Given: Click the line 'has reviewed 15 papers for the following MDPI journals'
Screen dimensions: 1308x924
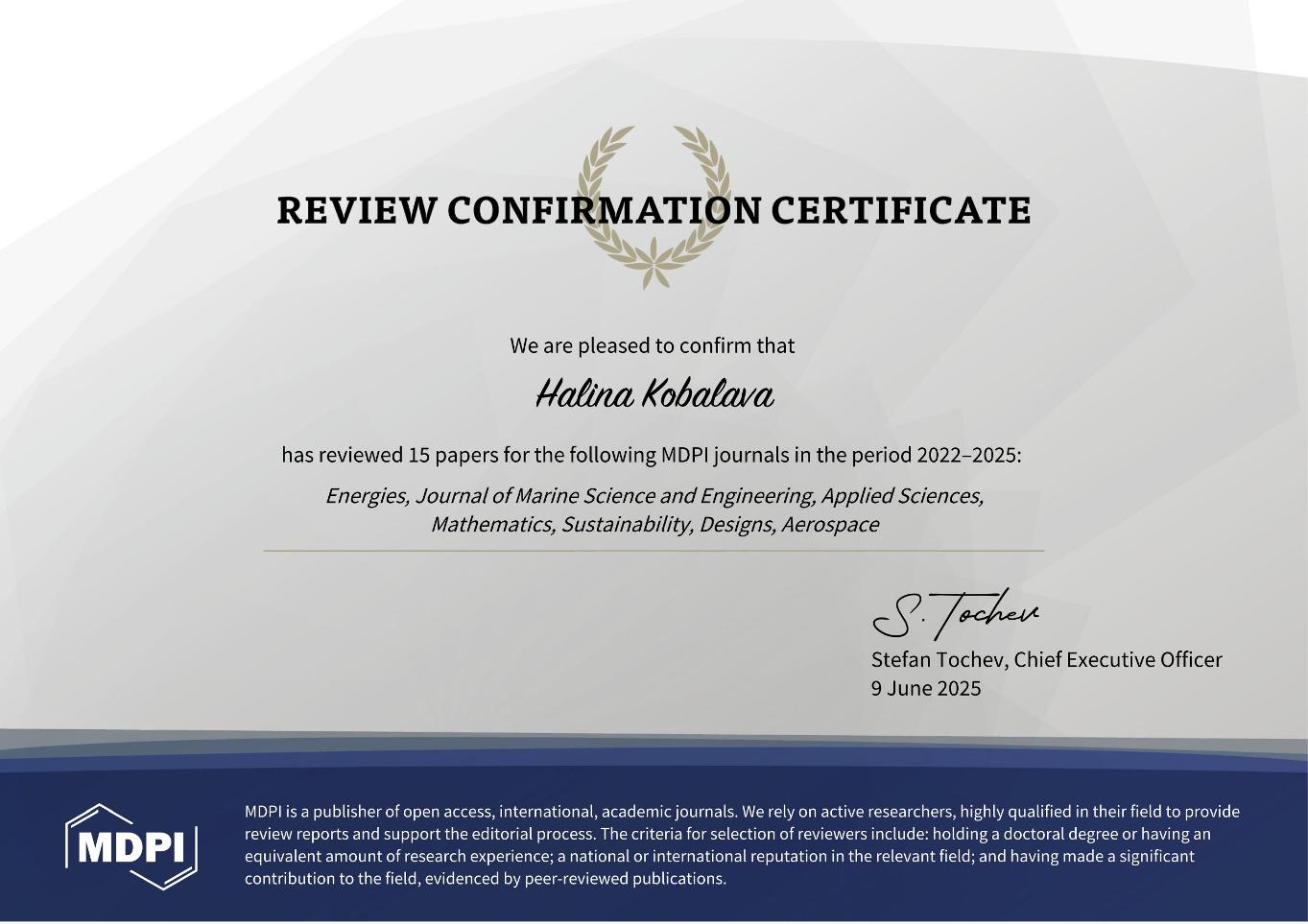Looking at the screenshot, I should click(652, 455).
